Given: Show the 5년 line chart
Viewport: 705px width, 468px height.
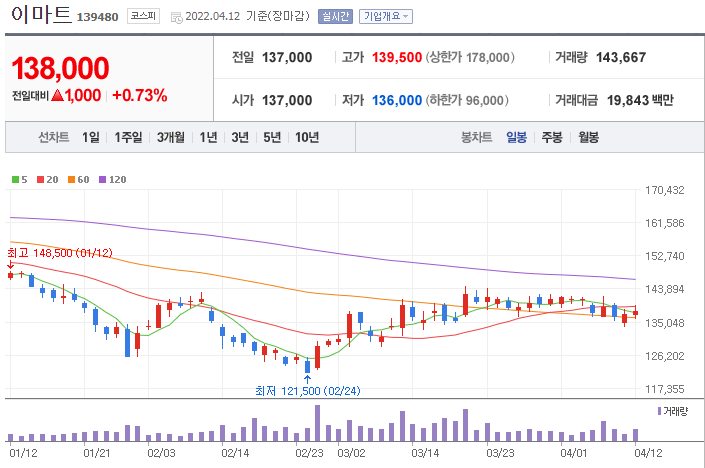Looking at the screenshot, I should pyautogui.click(x=272, y=137).
